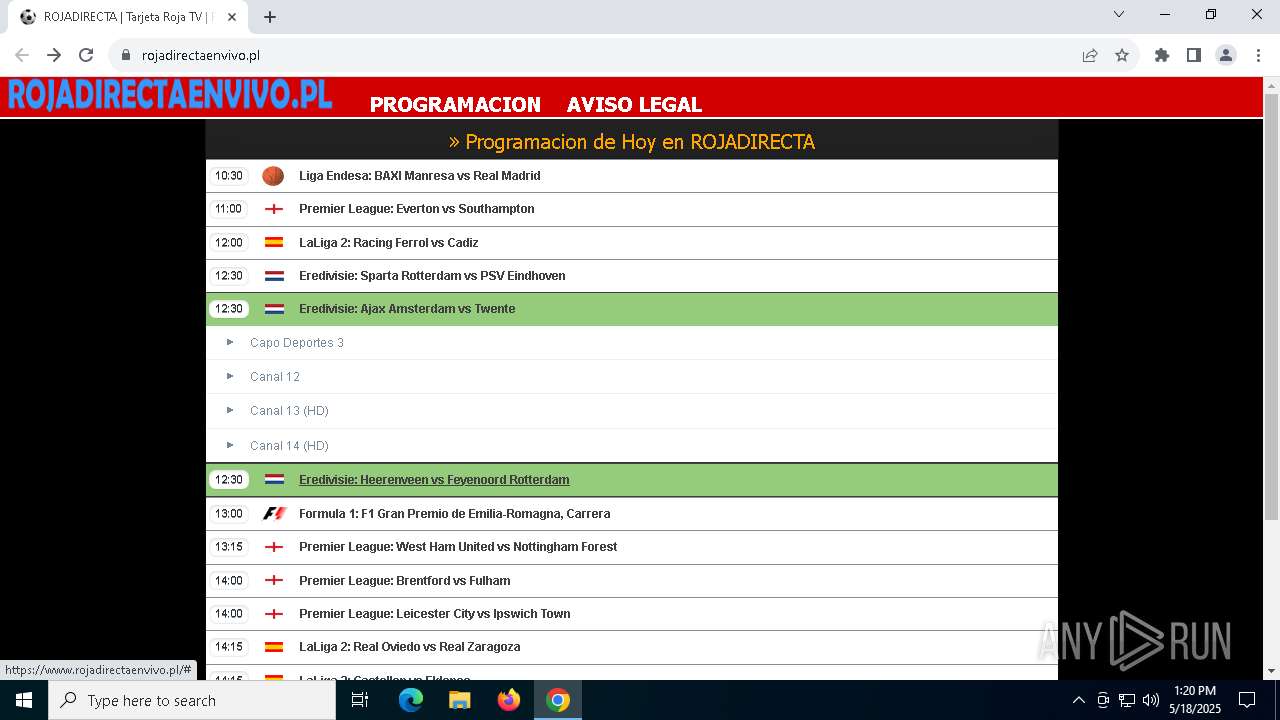Open a new browser tab
The image size is (1280, 720).
pos(270,17)
